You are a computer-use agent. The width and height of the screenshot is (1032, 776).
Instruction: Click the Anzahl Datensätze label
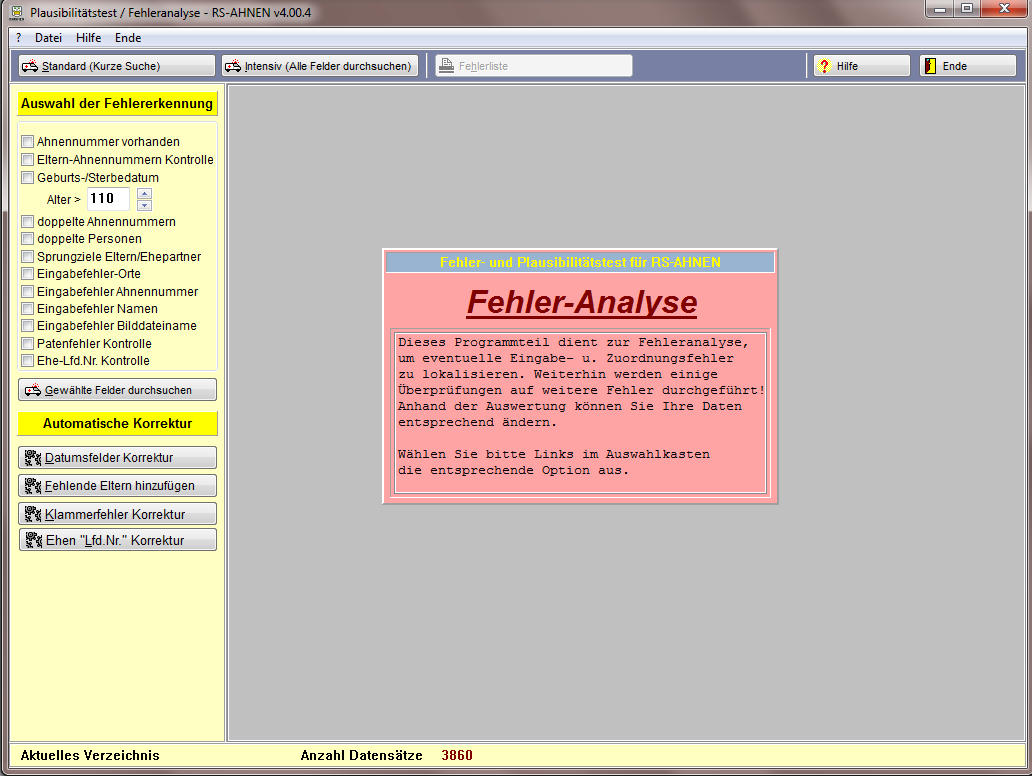(361, 756)
